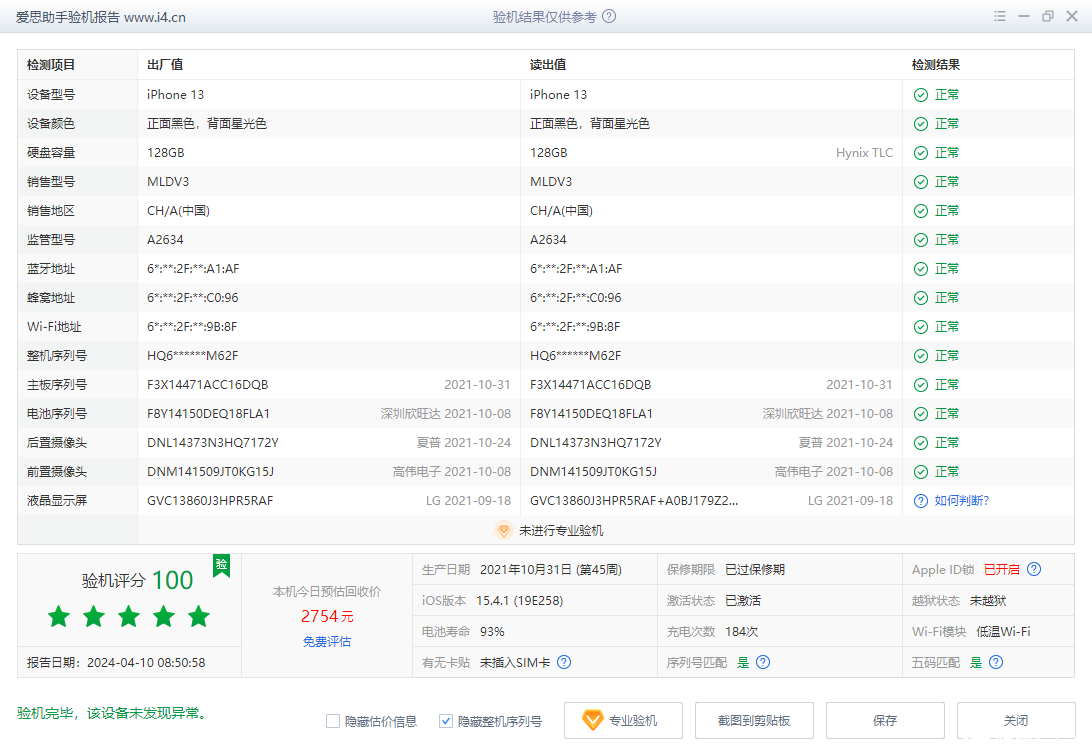This screenshot has width=1092, height=756.
Task: Click the 已开启 Apple ID lock status
Action: point(1001,569)
